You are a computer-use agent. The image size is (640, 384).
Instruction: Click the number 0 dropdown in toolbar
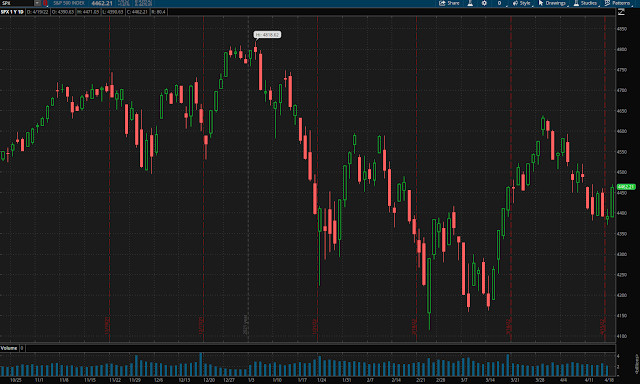coord(500,3)
